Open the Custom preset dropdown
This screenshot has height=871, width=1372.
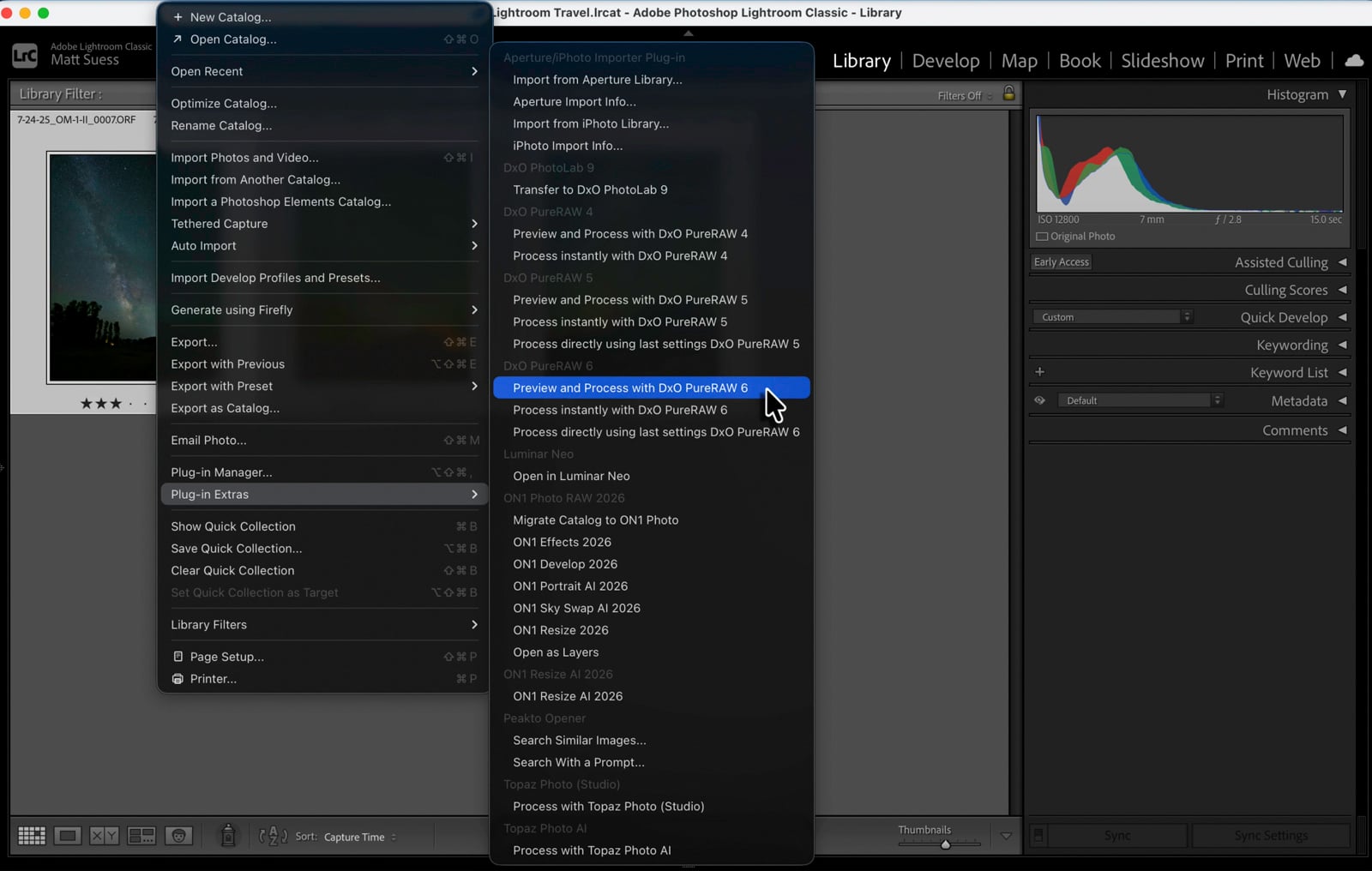tap(1112, 317)
